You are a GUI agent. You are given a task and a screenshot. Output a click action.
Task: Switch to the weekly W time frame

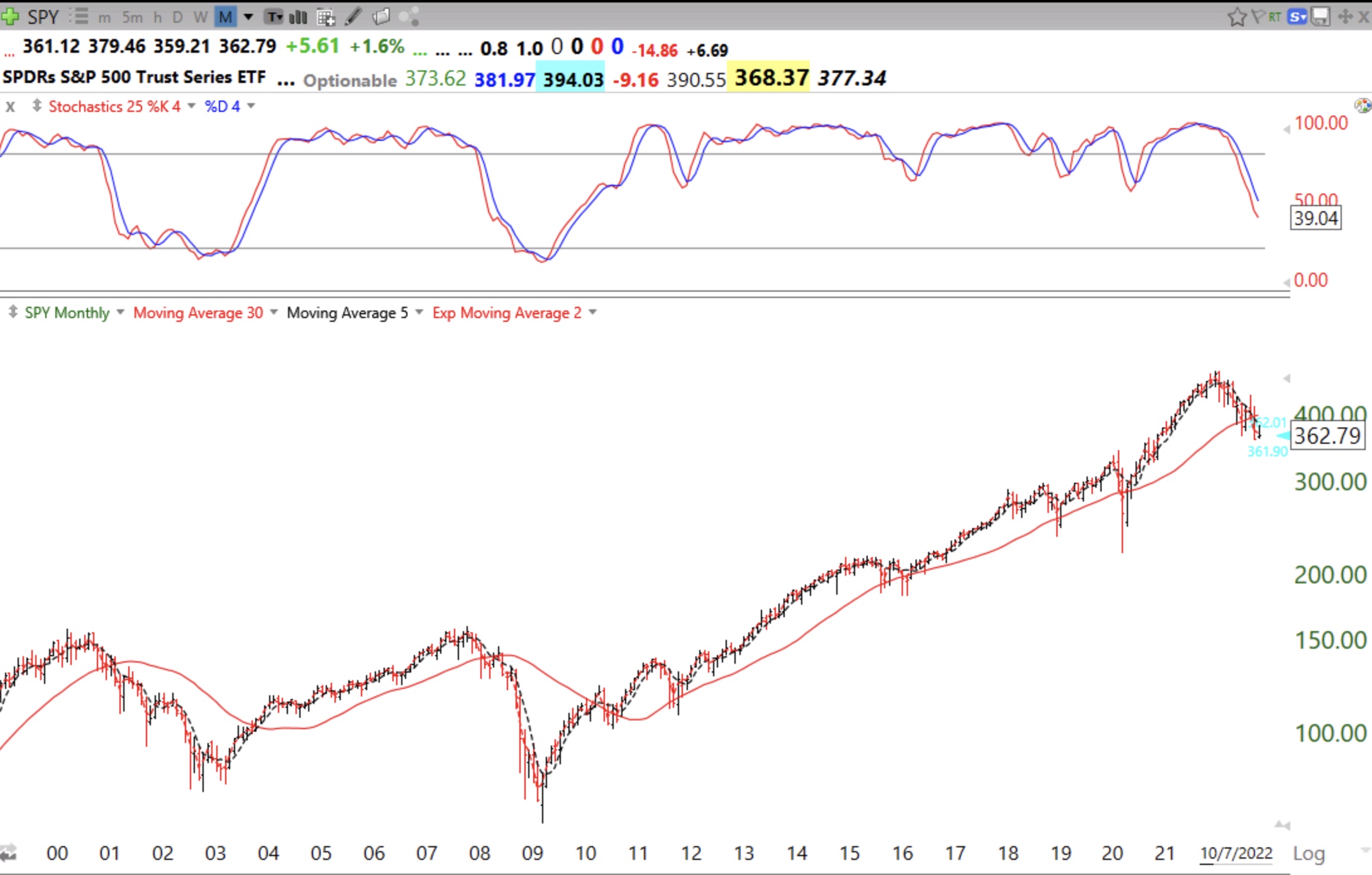pyautogui.click(x=201, y=17)
